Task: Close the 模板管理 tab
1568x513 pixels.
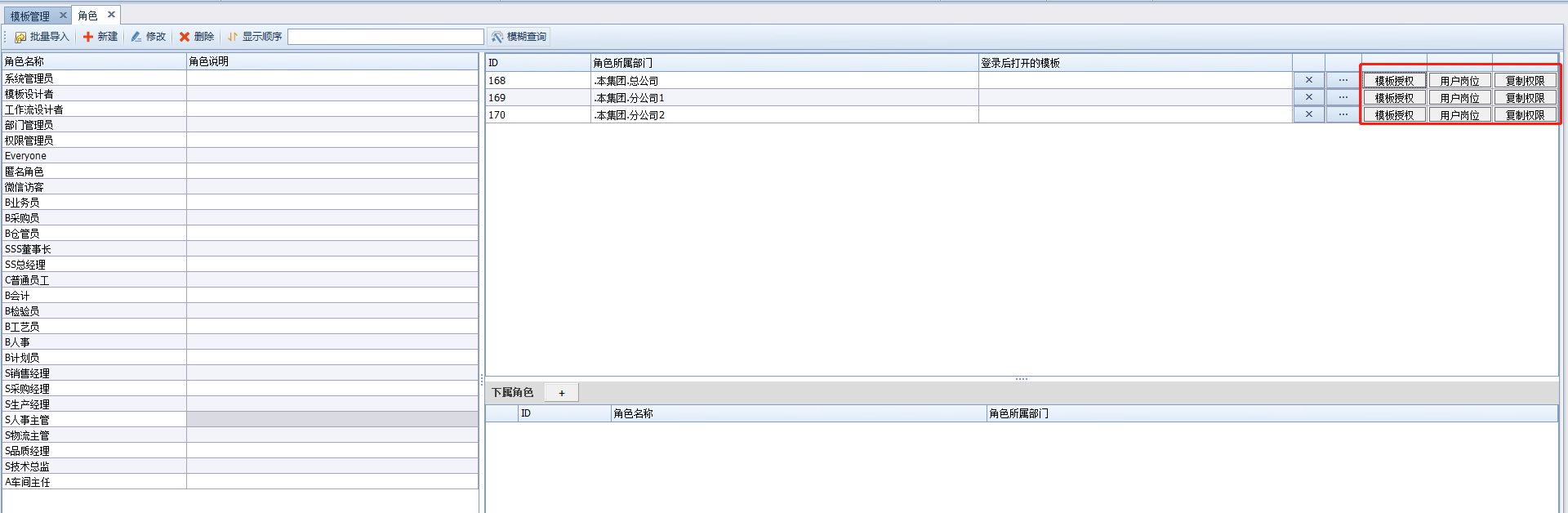Action: pyautogui.click(x=63, y=15)
